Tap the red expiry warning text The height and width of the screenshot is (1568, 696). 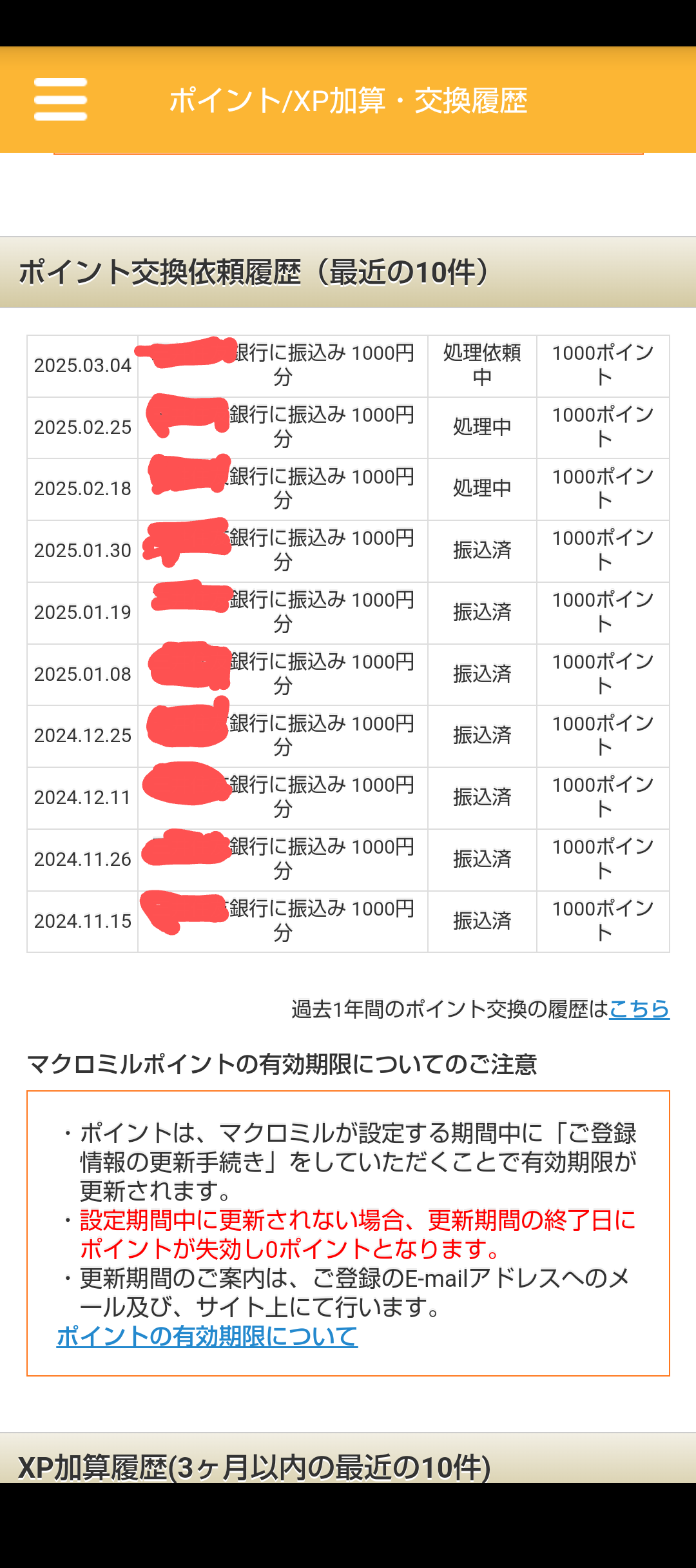(358, 1234)
